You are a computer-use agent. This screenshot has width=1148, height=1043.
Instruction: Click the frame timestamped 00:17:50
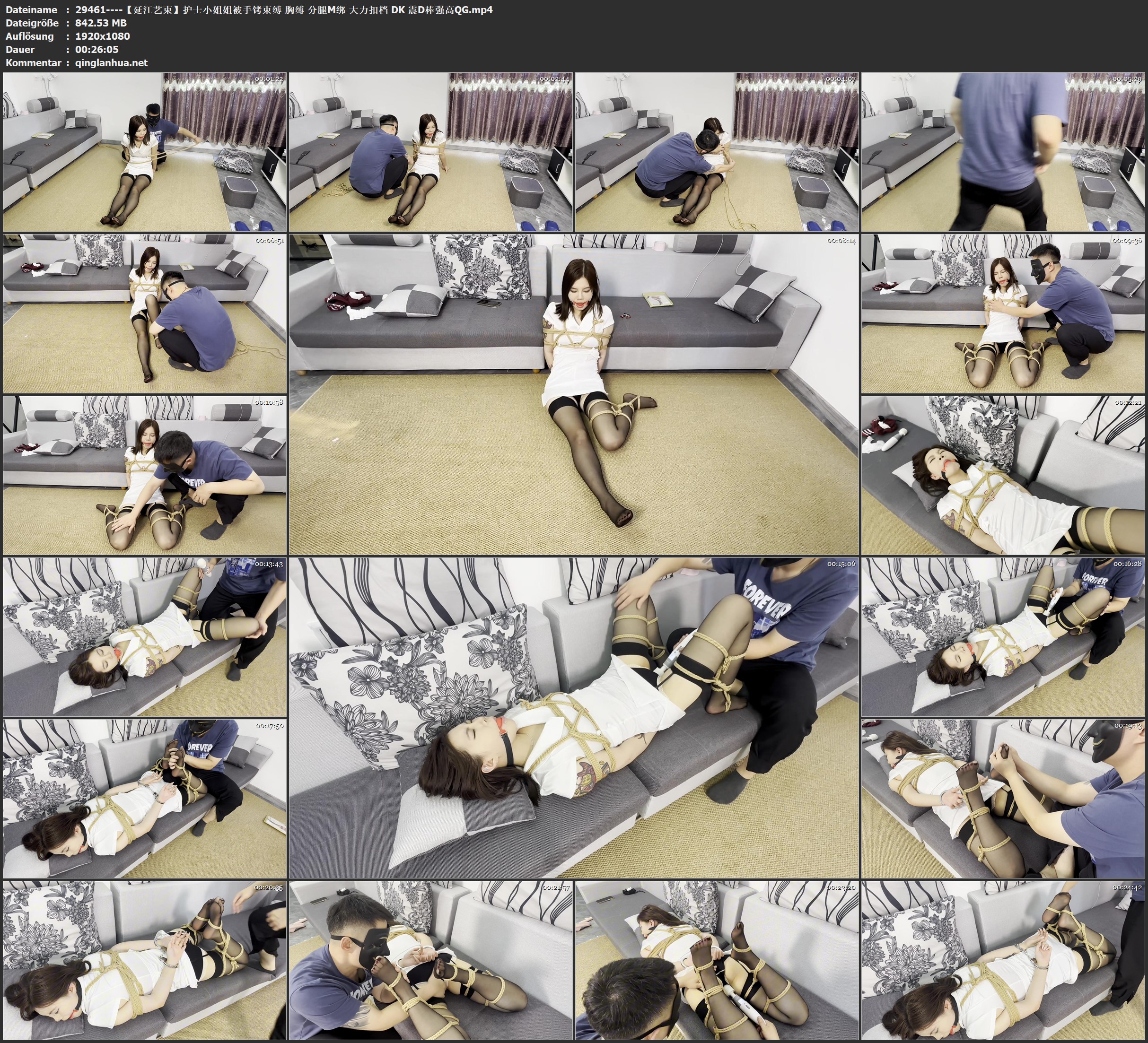pos(145,798)
